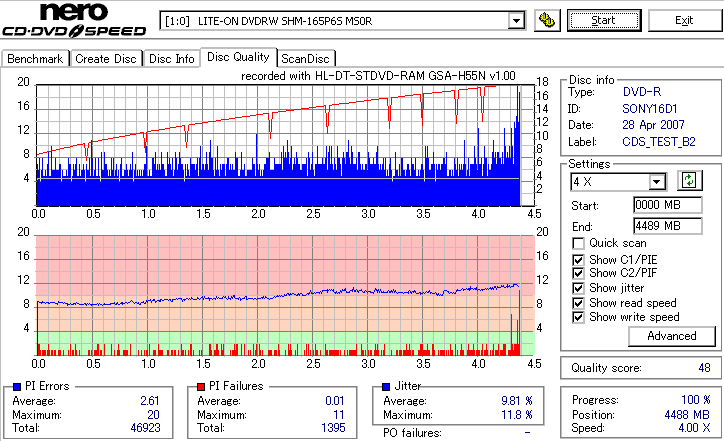Screen dimensions: 724x441
Task: Click the disc type DVD-R
Action: coord(642,92)
